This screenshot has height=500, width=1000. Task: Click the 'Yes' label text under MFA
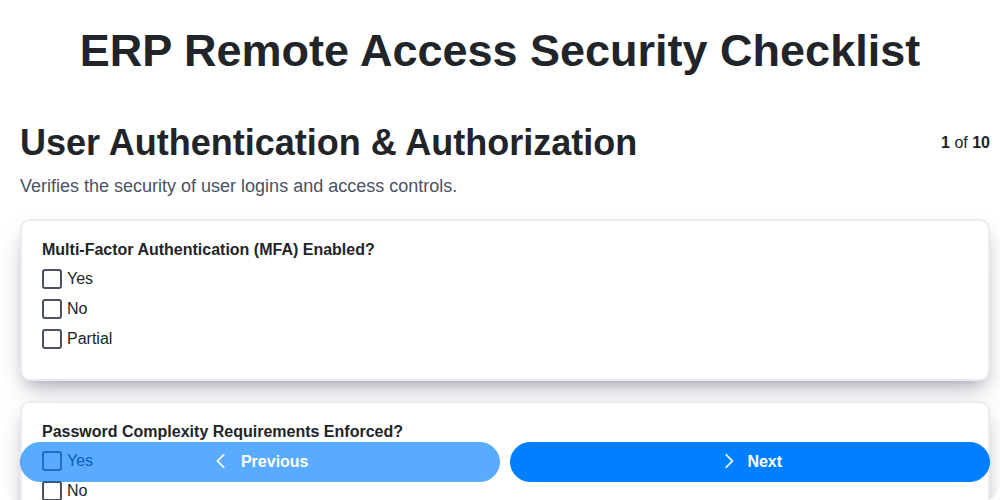pyautogui.click(x=80, y=279)
